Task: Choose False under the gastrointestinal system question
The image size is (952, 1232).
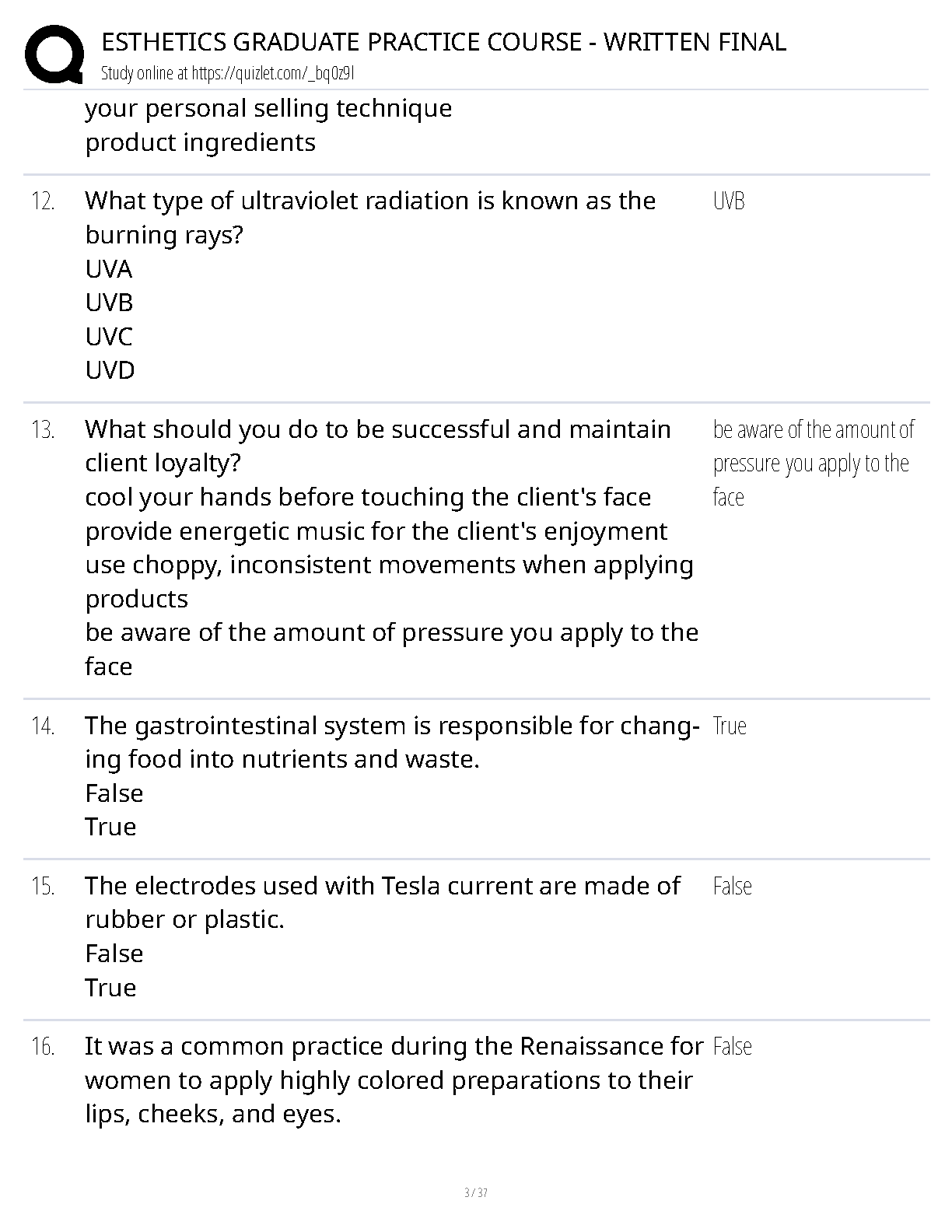Action: [114, 793]
